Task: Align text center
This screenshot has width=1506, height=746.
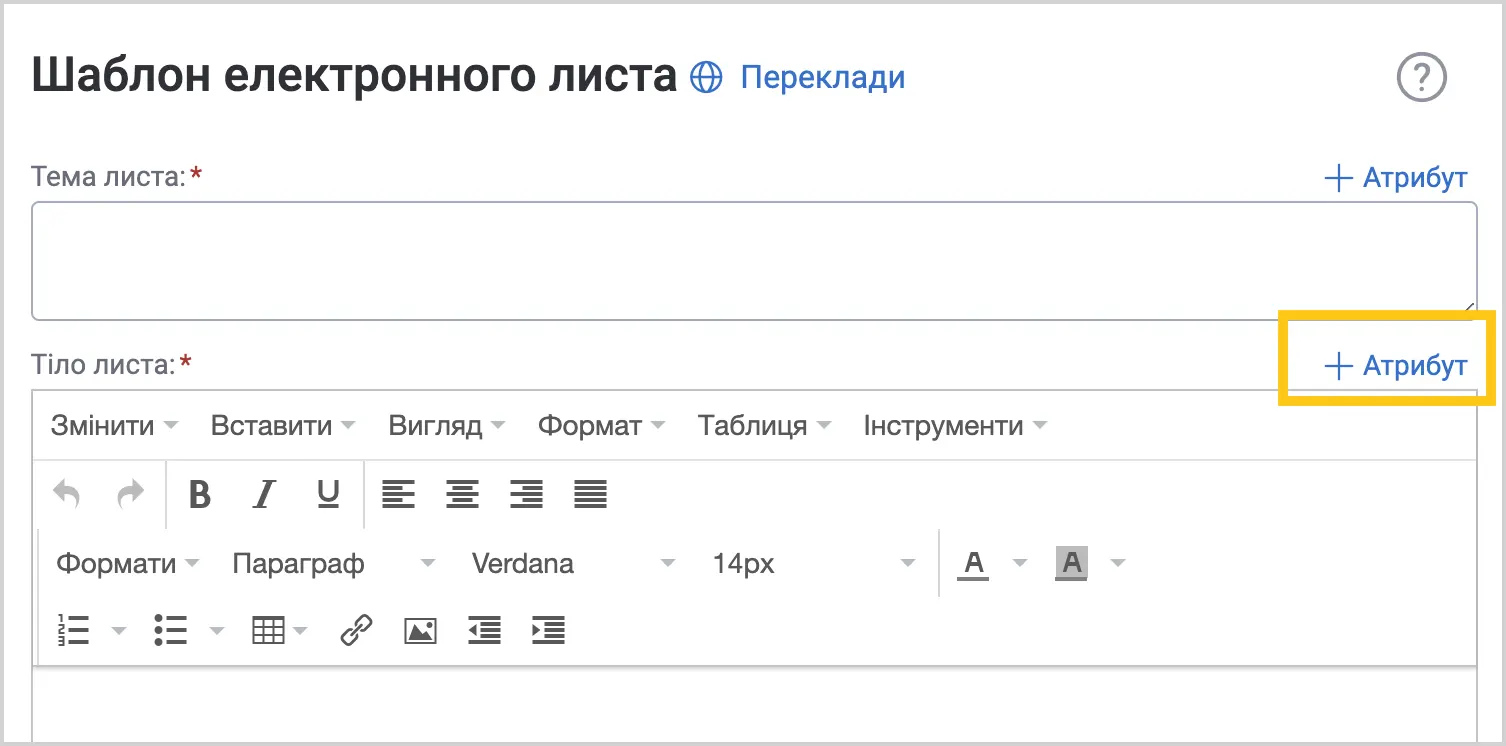Action: (462, 494)
